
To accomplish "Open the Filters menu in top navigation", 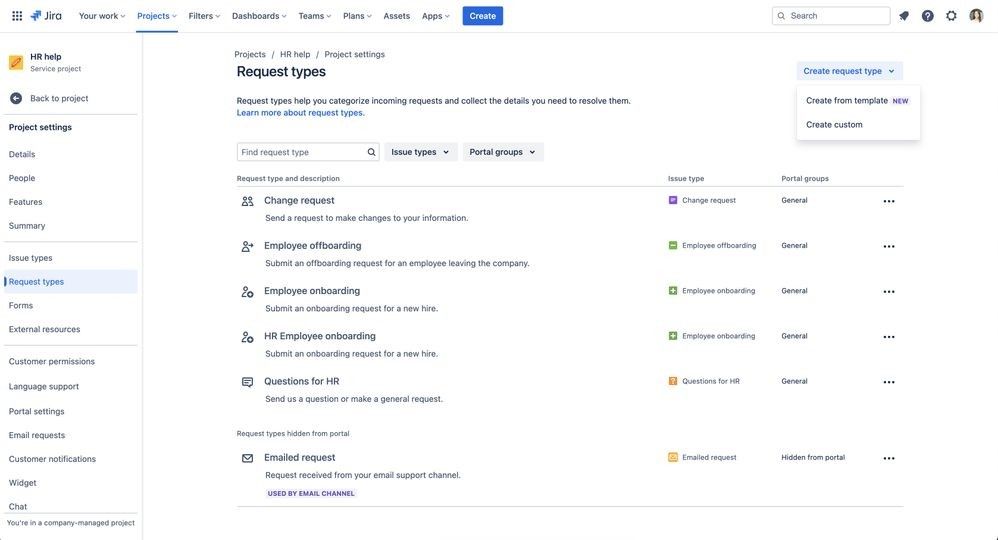I will (x=204, y=16).
